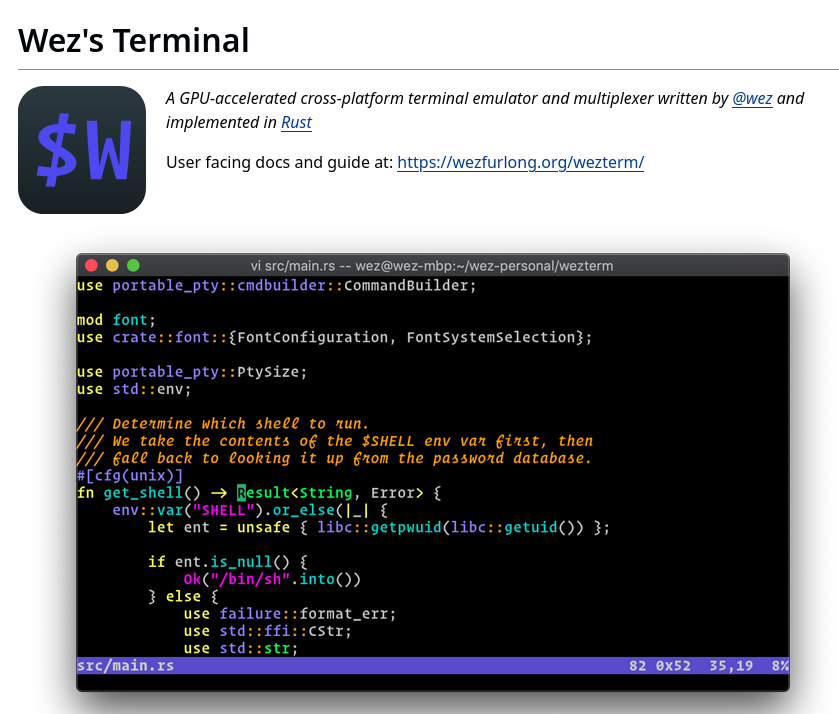Viewport: 839px width, 714px height.
Task: Click the green zoom dot in screenshot
Action: pos(133,265)
